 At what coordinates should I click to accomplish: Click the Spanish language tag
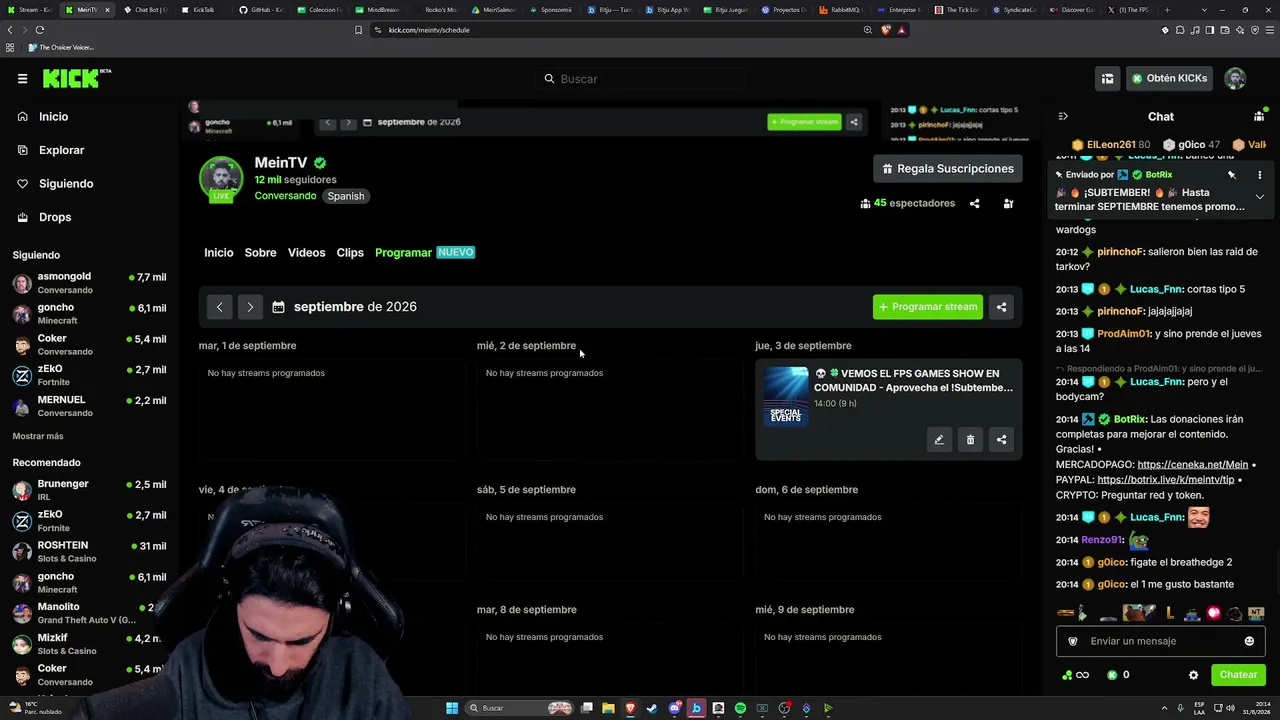point(346,196)
